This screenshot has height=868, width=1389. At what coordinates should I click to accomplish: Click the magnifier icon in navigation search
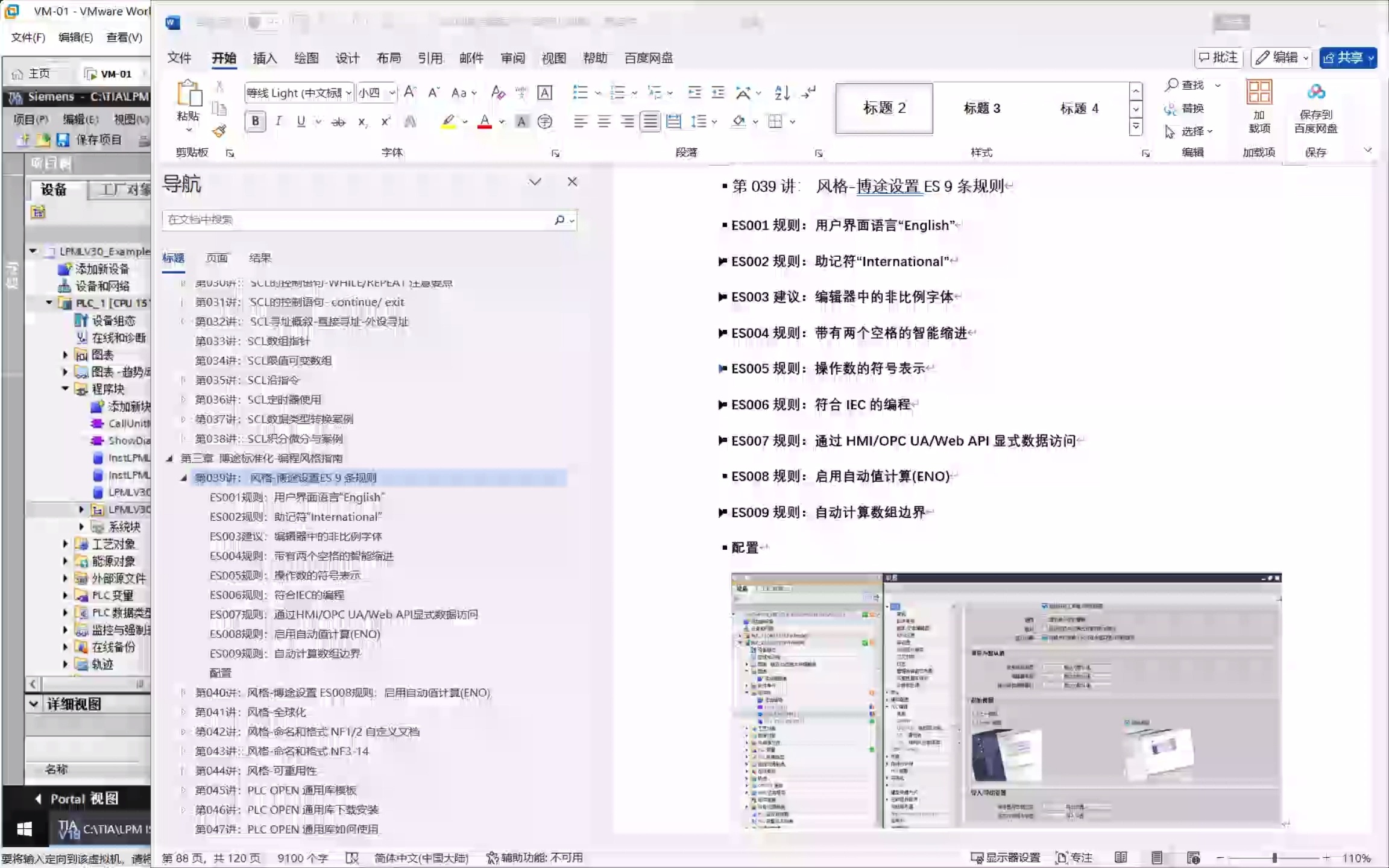[x=559, y=220]
